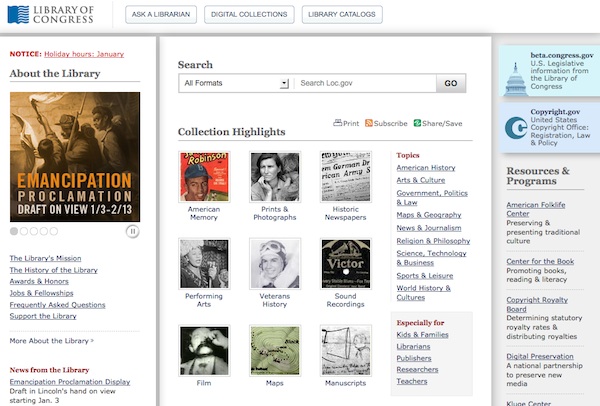
Task: Click the Search Loc.gov input field
Action: click(x=365, y=84)
